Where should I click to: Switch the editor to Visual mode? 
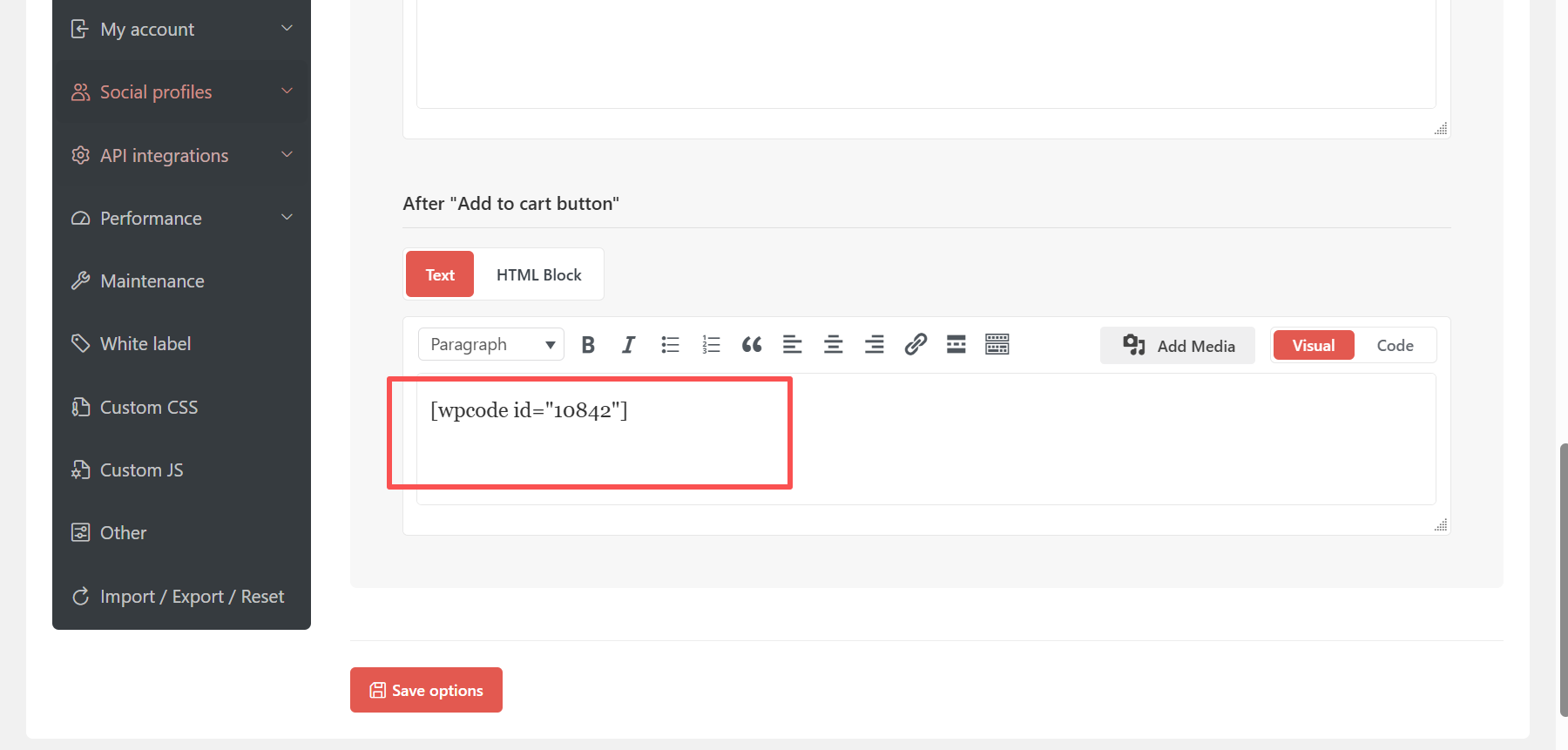pyautogui.click(x=1313, y=346)
